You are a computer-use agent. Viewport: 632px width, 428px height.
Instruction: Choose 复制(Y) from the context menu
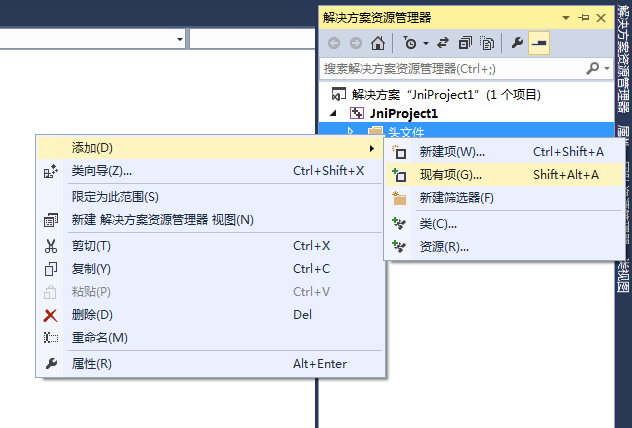tap(210, 269)
